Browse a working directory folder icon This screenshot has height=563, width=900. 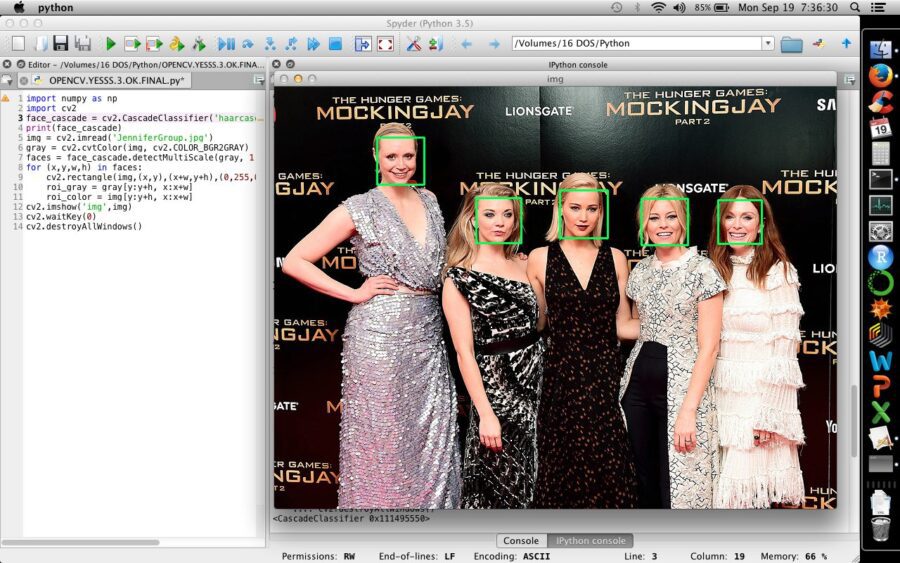[x=792, y=44]
